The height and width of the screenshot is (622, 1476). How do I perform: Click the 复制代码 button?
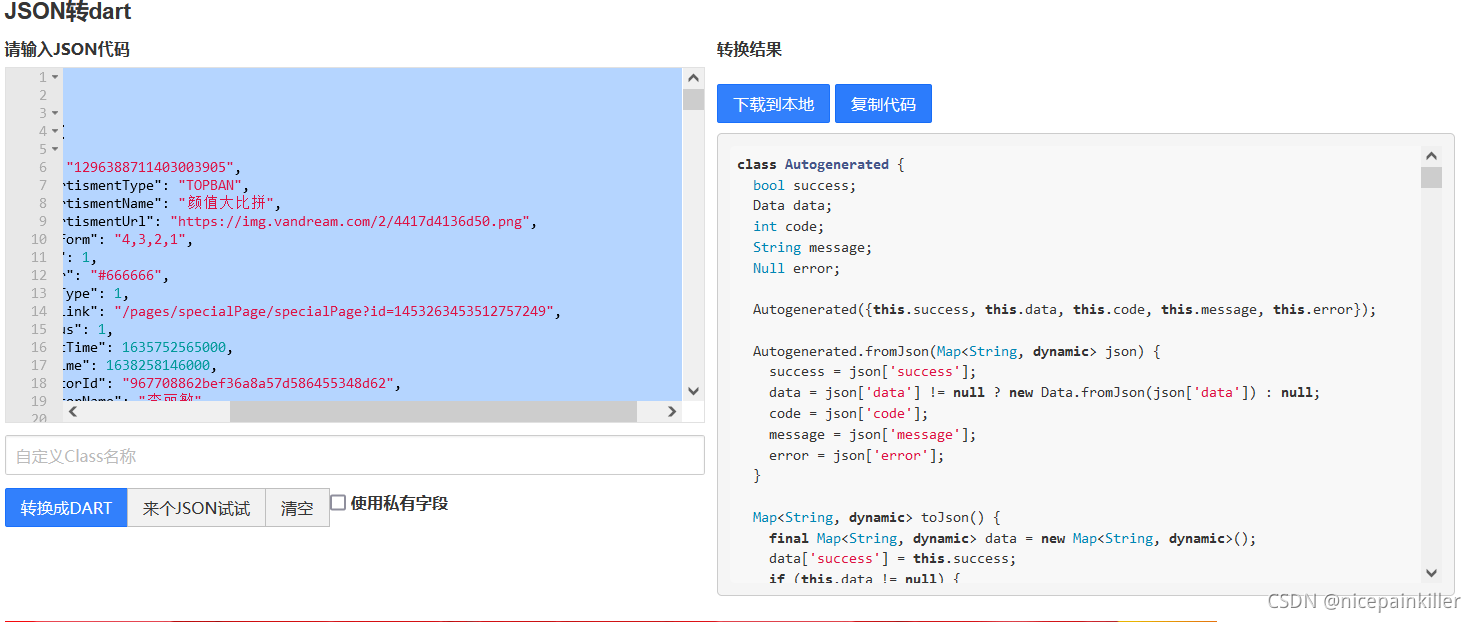tap(883, 103)
